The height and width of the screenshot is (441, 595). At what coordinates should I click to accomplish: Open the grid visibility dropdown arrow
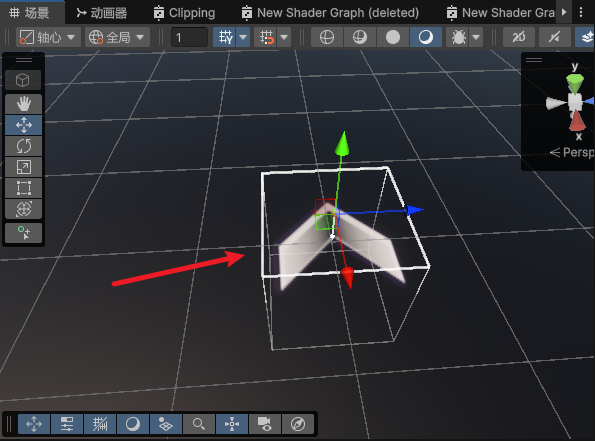pyautogui.click(x=243, y=37)
